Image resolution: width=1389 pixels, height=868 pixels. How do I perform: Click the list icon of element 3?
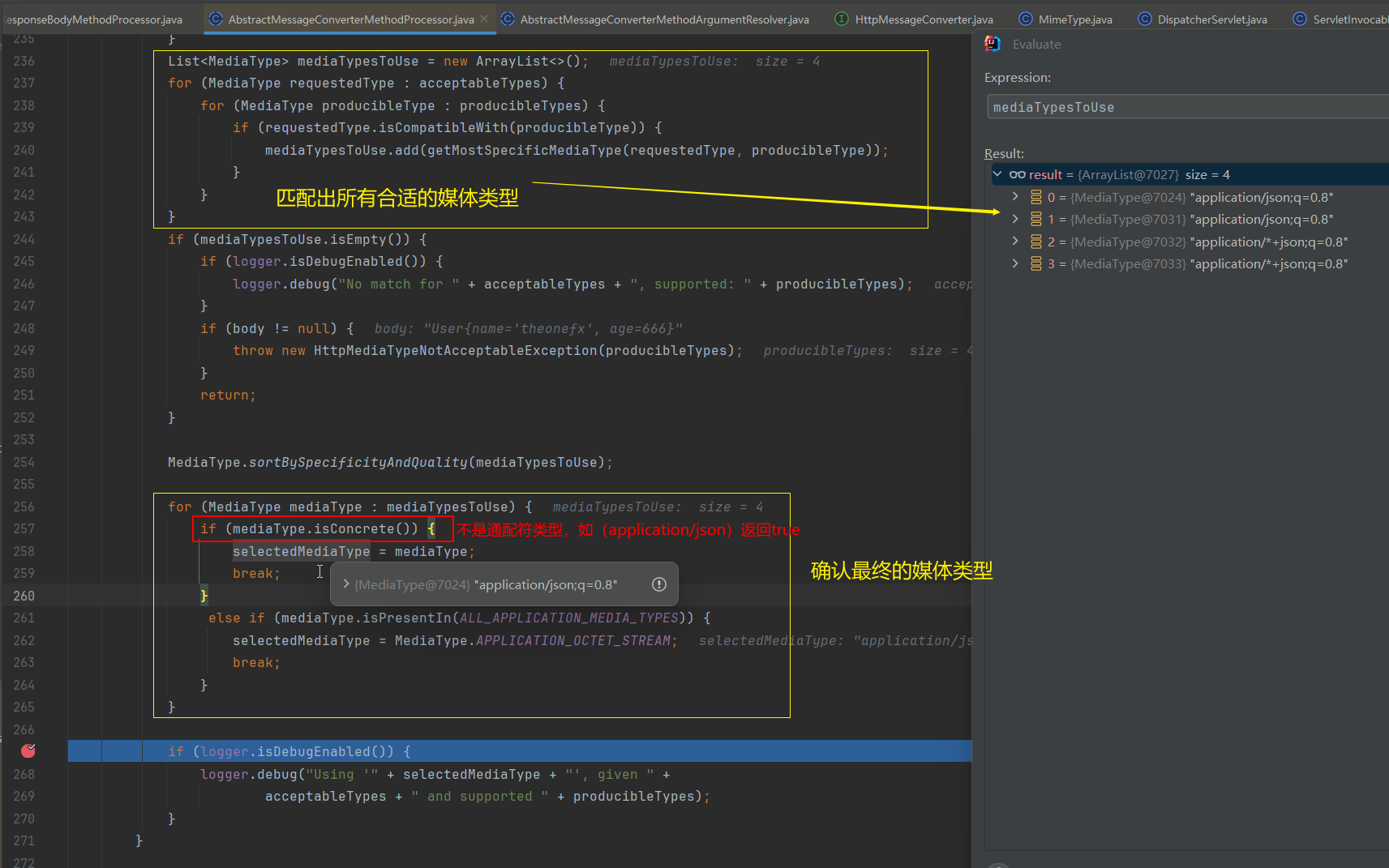click(1035, 263)
